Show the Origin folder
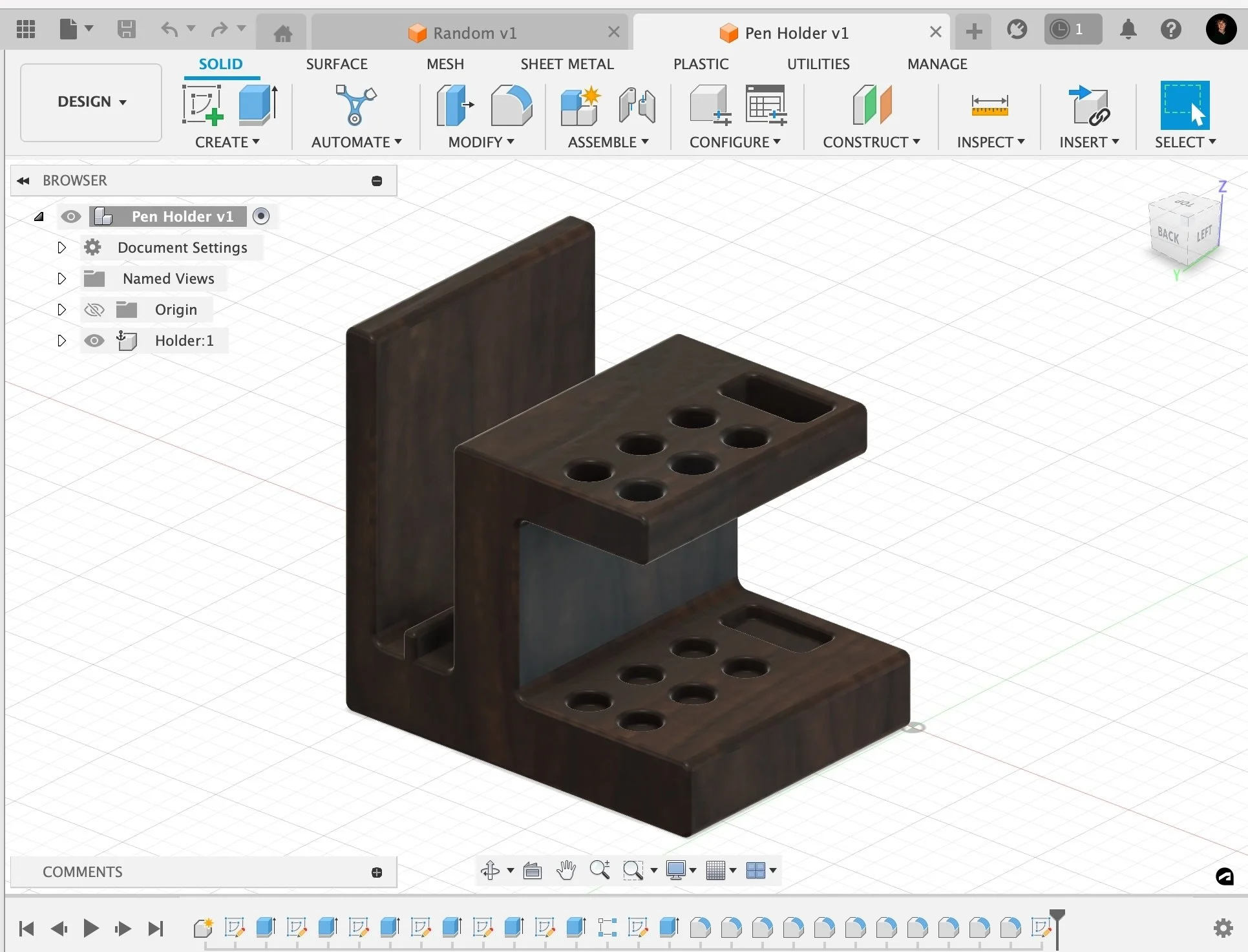 pyautogui.click(x=94, y=310)
